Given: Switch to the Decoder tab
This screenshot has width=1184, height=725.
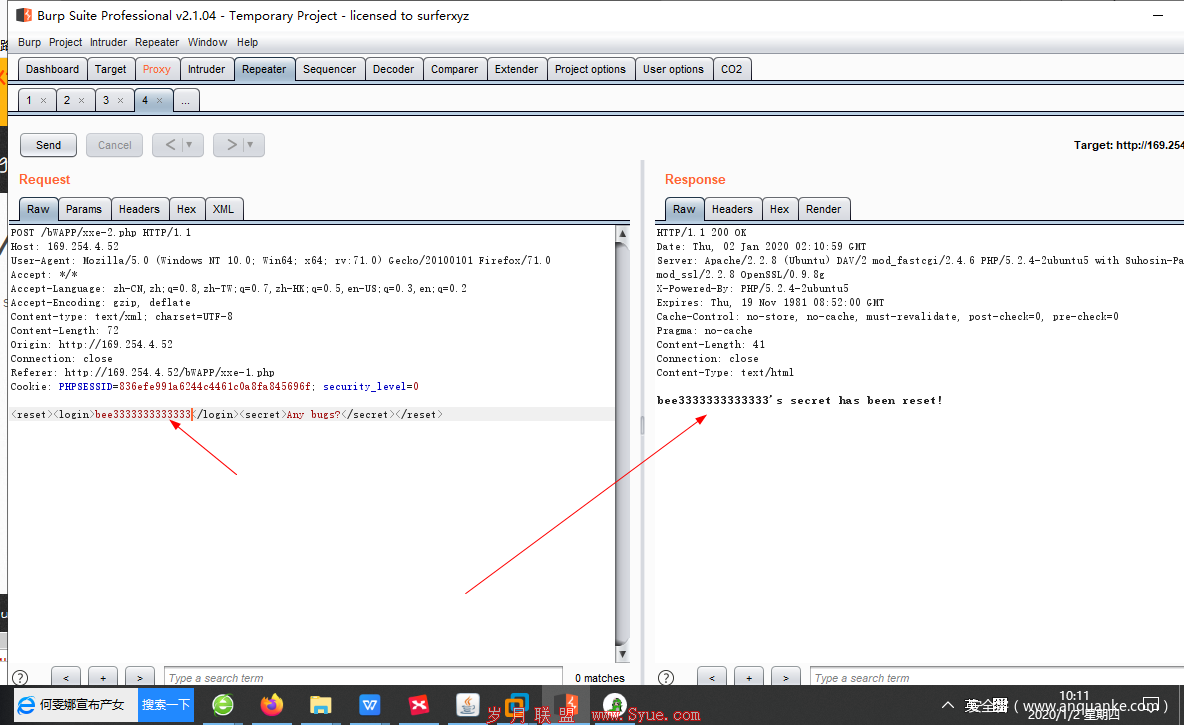Looking at the screenshot, I should (x=393, y=69).
